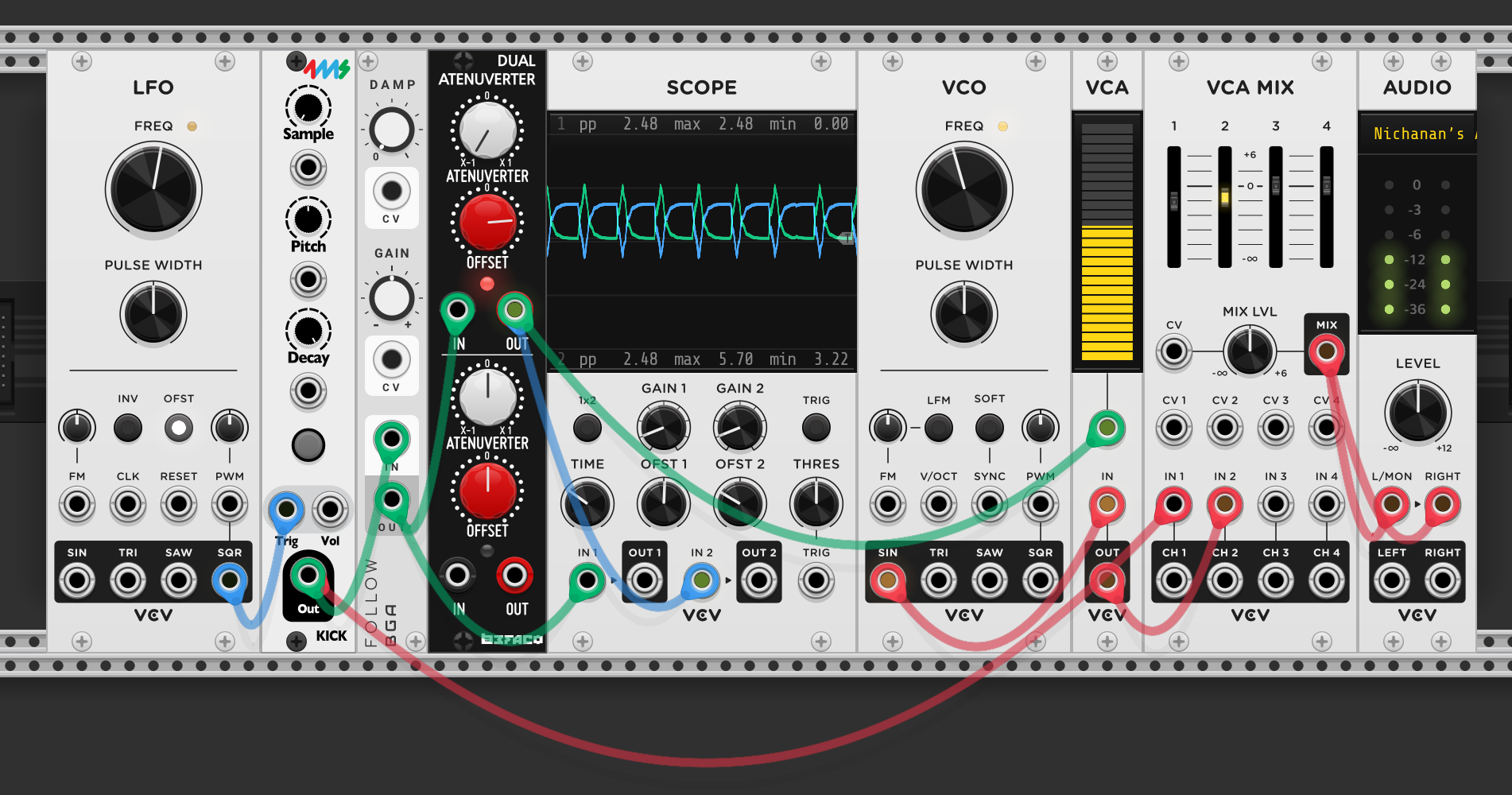The width and height of the screenshot is (1512, 795).
Task: Click the VCA Mix IN 3 jack
Action: 1276,504
